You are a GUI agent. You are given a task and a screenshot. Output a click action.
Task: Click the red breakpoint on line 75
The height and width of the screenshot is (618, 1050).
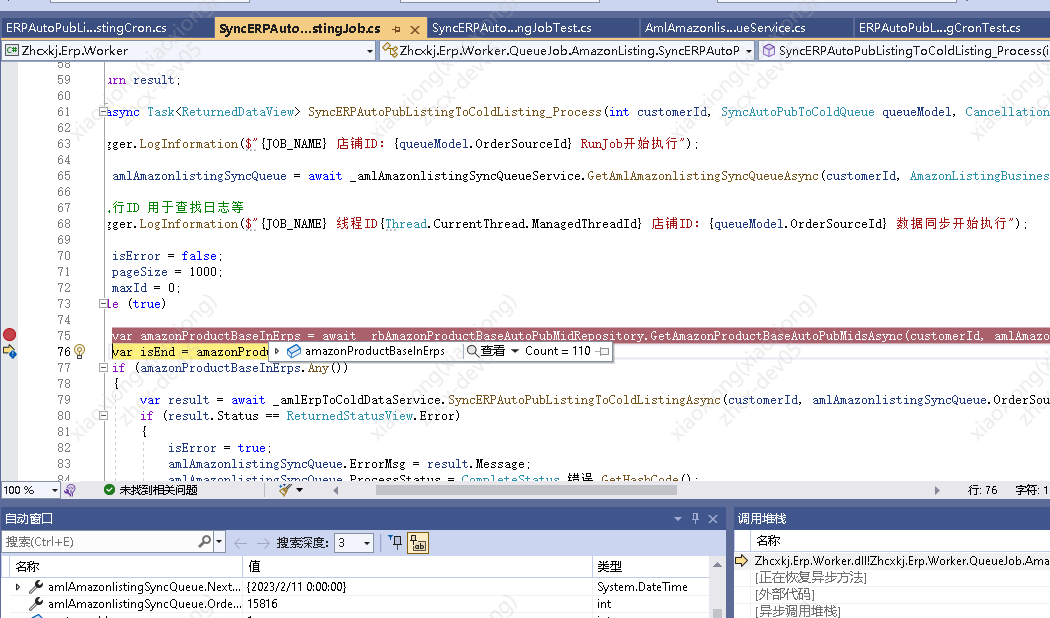pos(9,335)
